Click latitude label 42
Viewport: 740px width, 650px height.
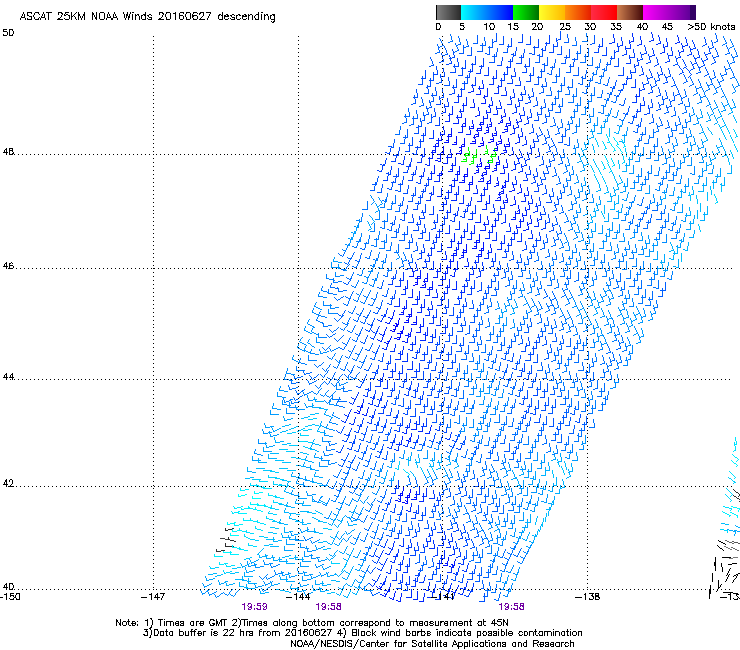(x=8, y=483)
